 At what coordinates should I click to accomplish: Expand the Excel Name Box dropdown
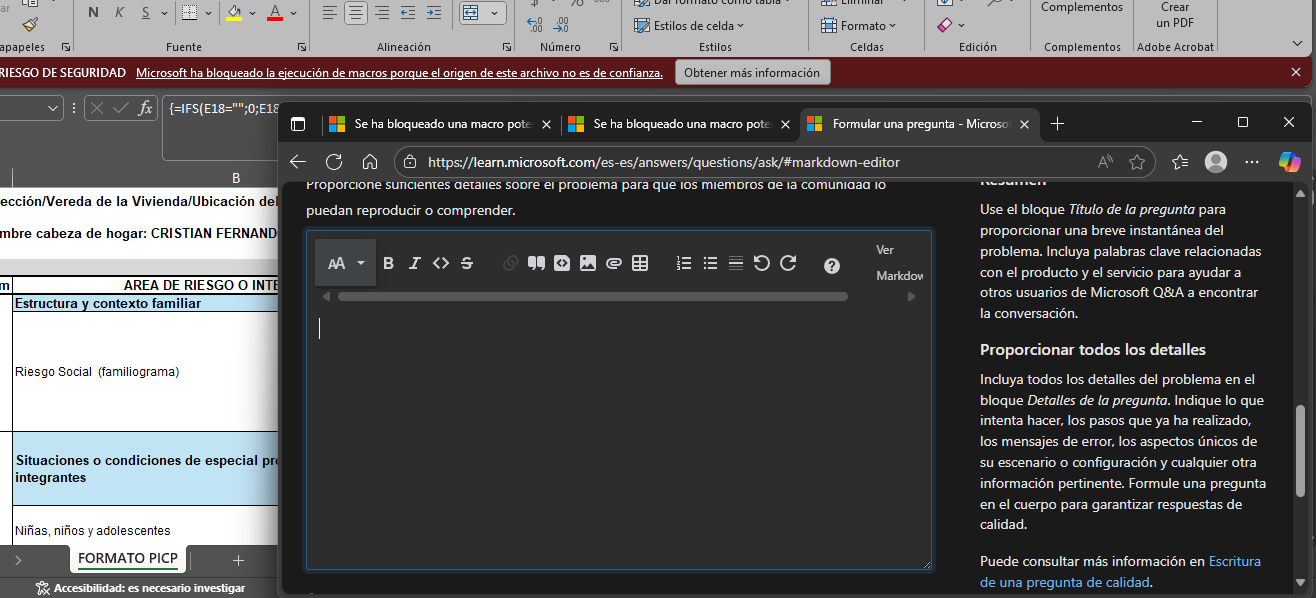coord(53,108)
